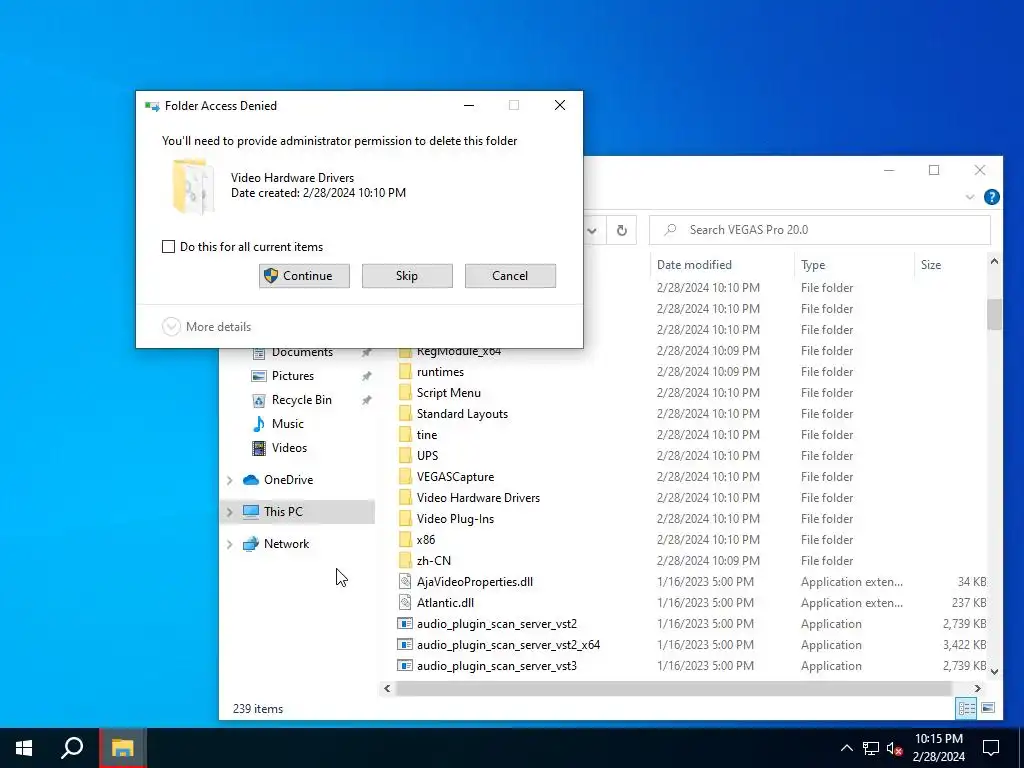1024x768 pixels.
Task: Click the Video Hardware Drivers folder icon in dialog
Action: tap(193, 186)
